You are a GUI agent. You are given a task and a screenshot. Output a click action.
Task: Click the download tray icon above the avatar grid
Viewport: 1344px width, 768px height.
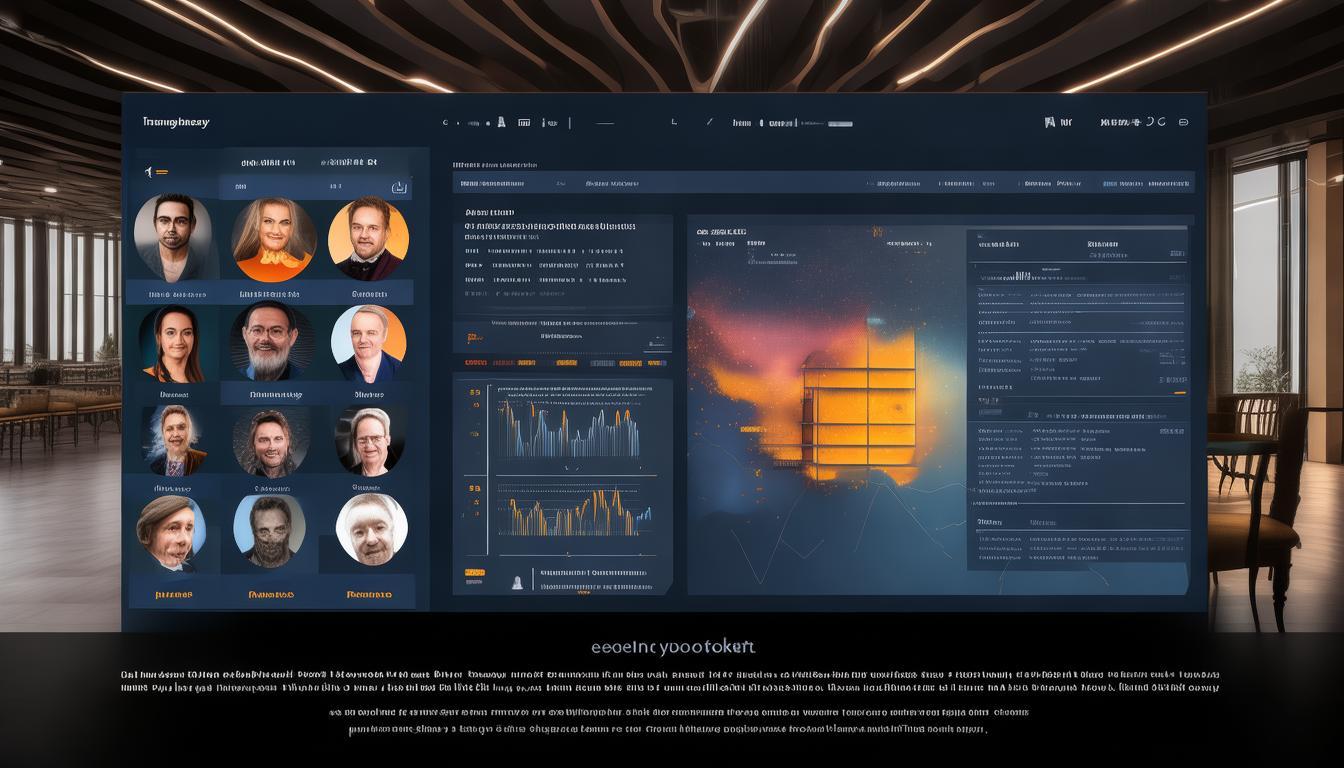pyautogui.click(x=399, y=187)
